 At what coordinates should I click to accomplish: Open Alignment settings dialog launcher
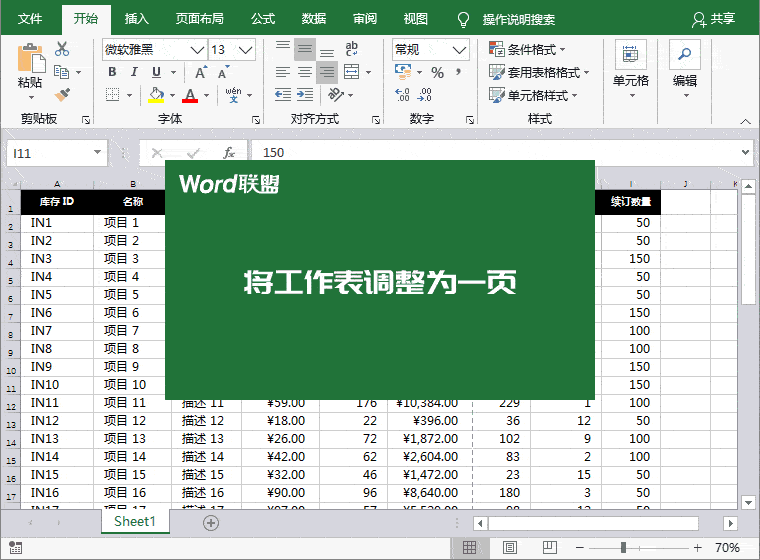[376, 120]
